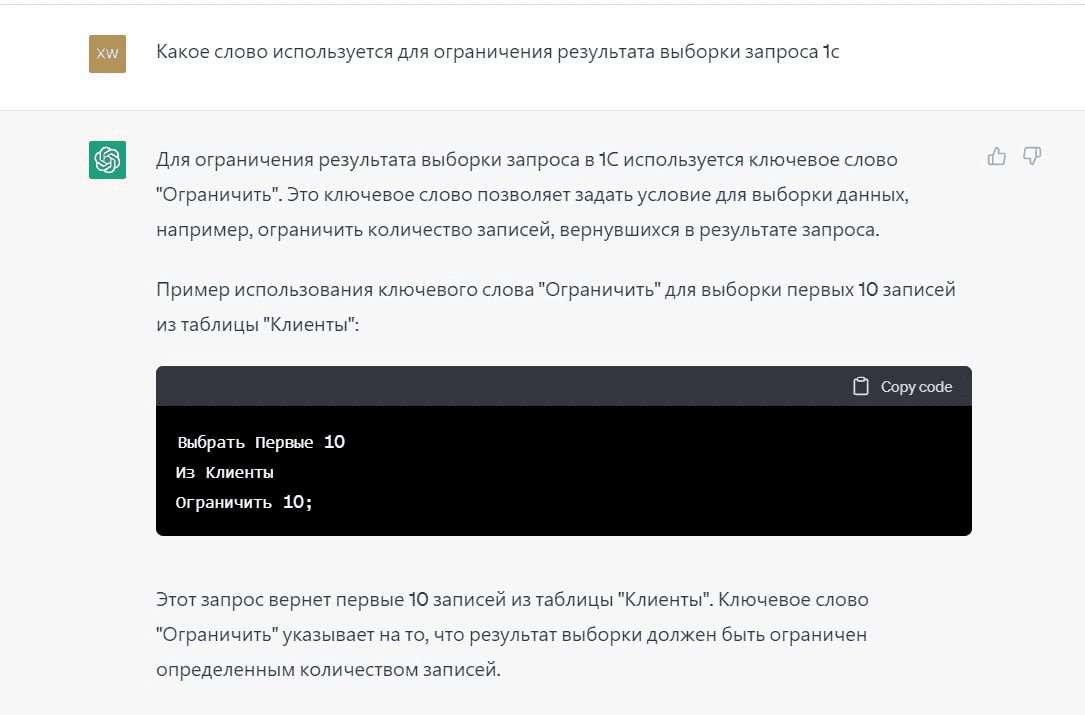Click the line 'из таблицы "Клиенты":'
The width and height of the screenshot is (1085, 715).
257,324
